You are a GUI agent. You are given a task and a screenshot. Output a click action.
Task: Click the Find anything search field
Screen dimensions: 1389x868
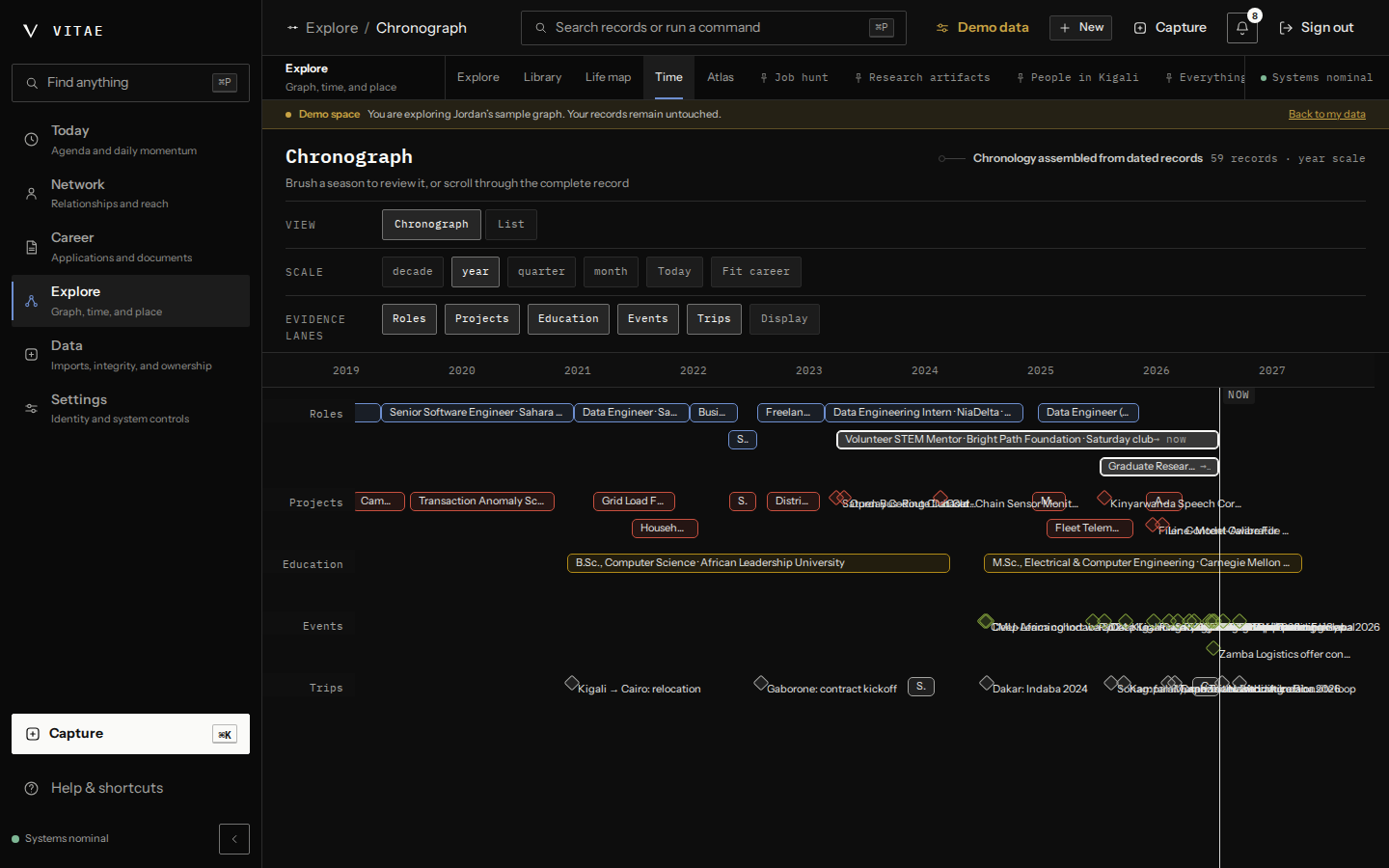click(130, 83)
